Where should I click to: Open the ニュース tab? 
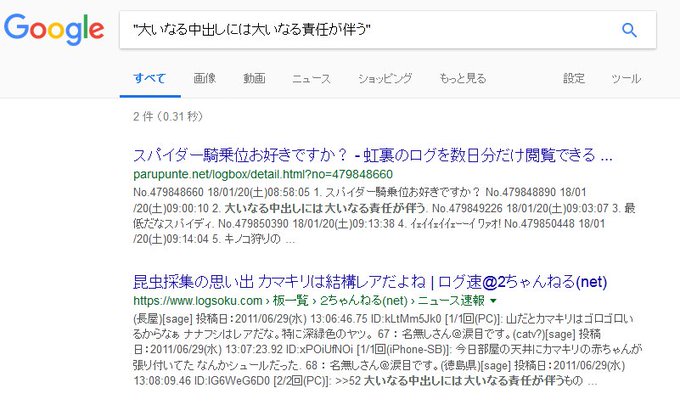(311, 78)
